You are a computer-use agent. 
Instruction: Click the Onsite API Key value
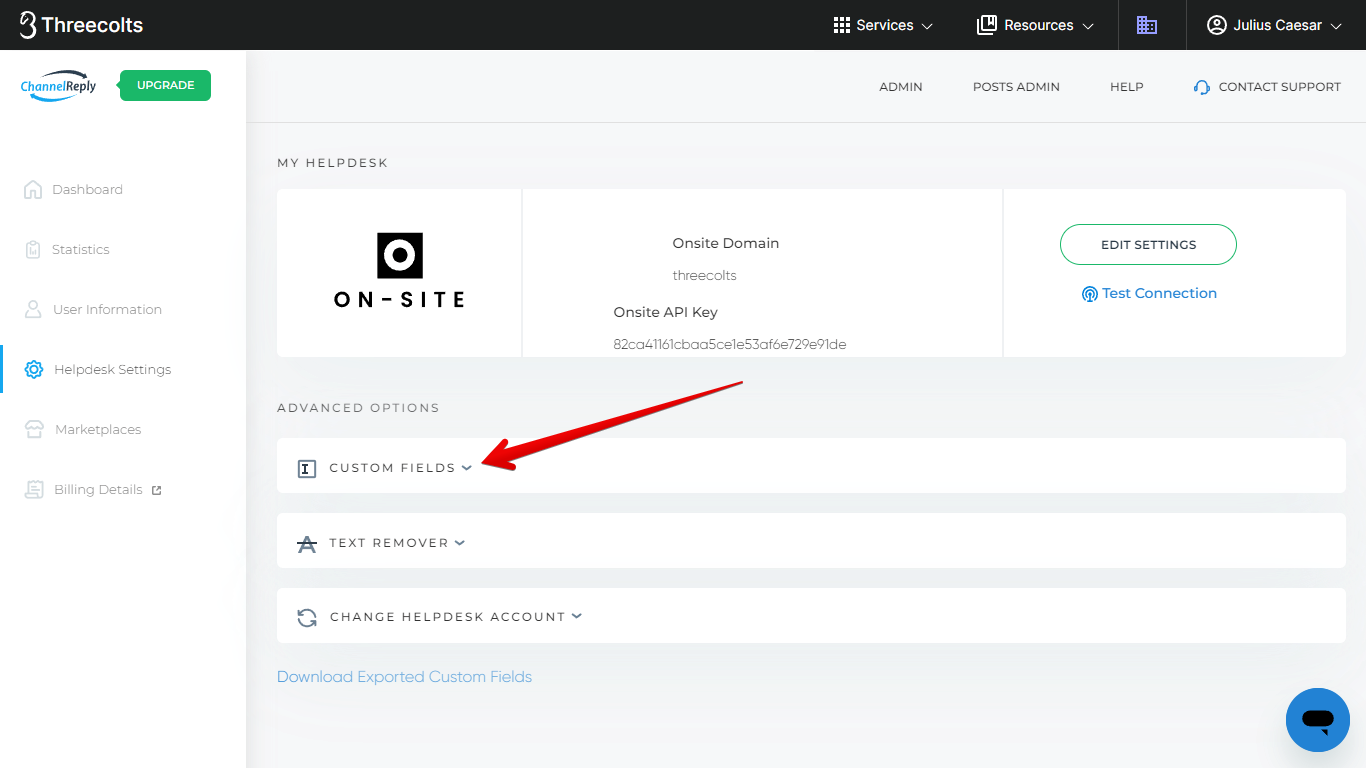[730, 344]
